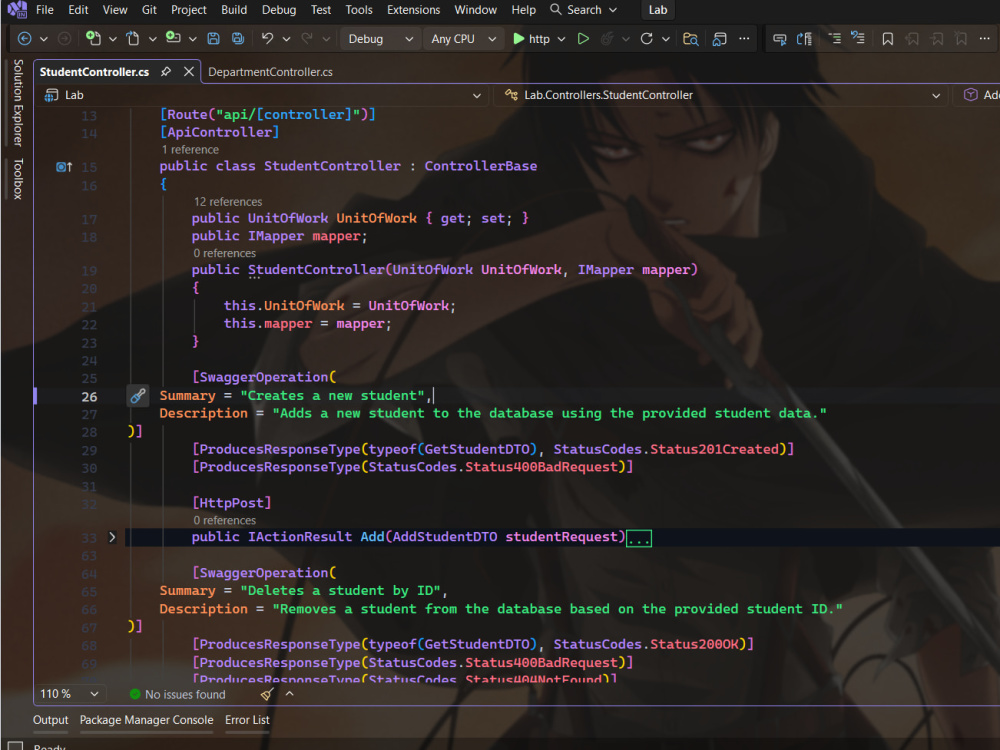Open the Any CPU platform dropdown
This screenshot has height=750, width=1000.
[463, 39]
